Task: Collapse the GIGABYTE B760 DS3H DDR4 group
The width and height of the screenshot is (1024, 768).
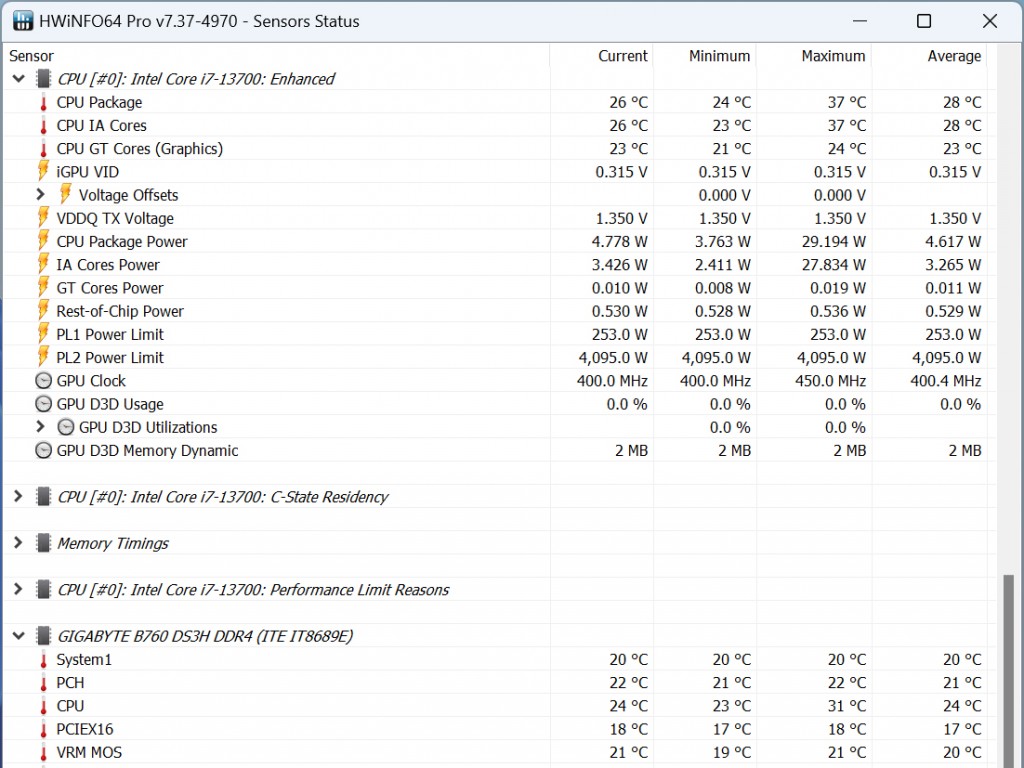Action: [x=18, y=636]
